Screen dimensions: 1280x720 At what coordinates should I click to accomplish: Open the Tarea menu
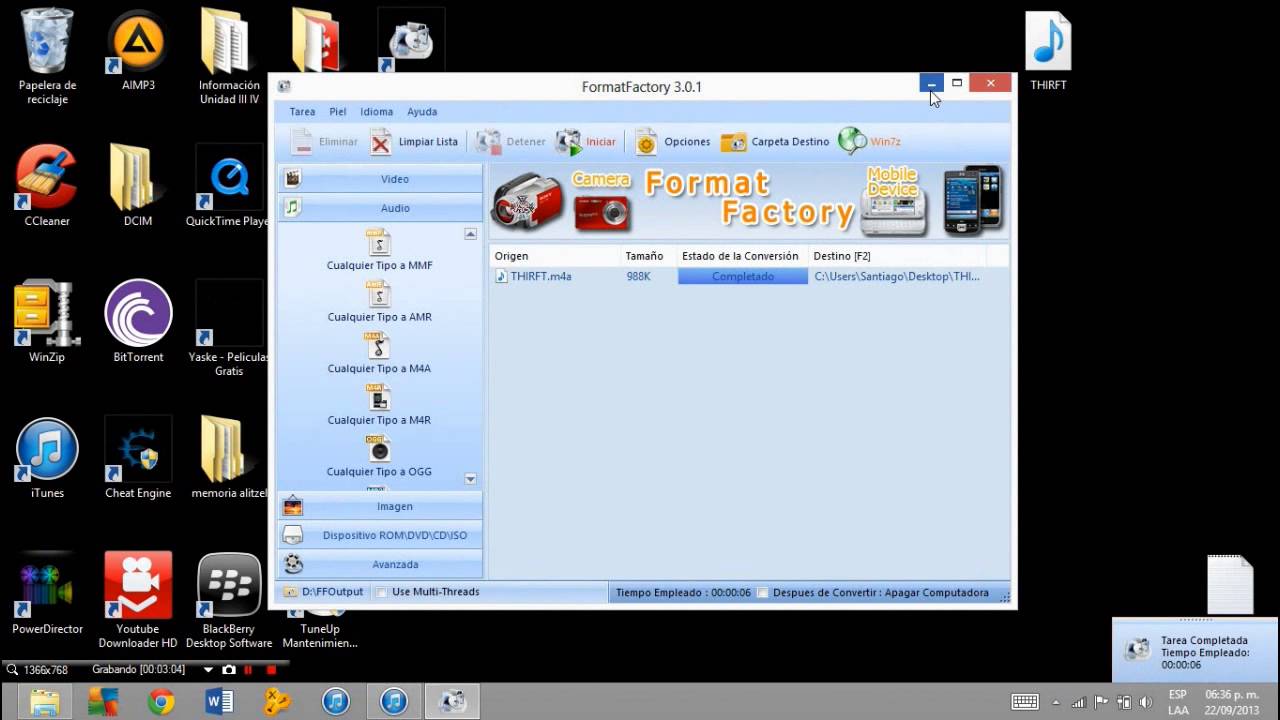pos(302,112)
